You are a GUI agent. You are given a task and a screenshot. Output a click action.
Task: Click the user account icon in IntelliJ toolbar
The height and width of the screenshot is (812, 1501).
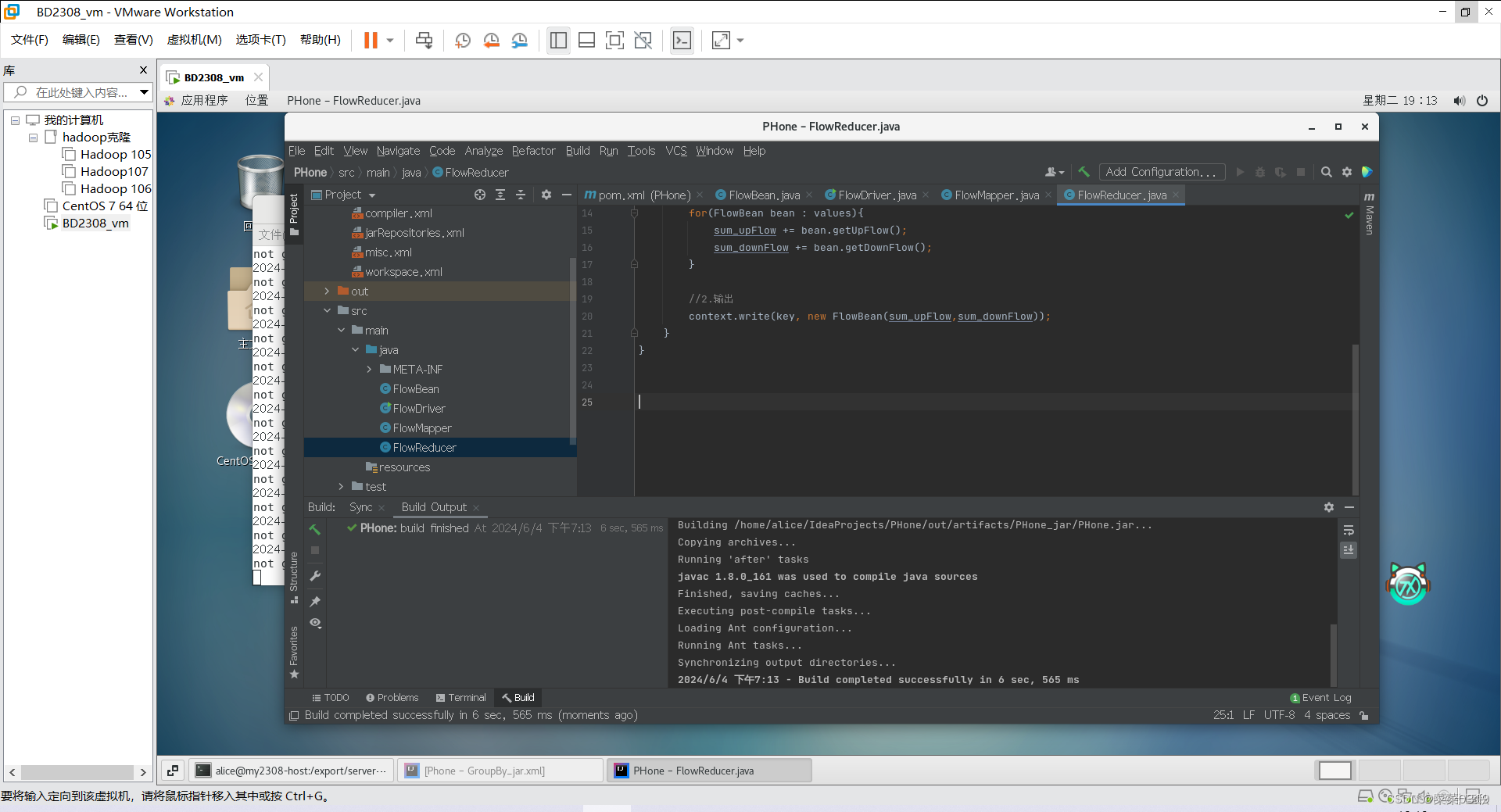[x=1055, y=172]
